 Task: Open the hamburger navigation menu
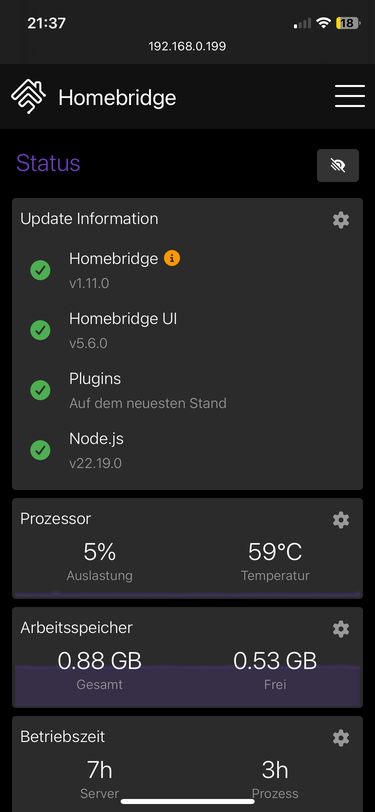[350, 96]
